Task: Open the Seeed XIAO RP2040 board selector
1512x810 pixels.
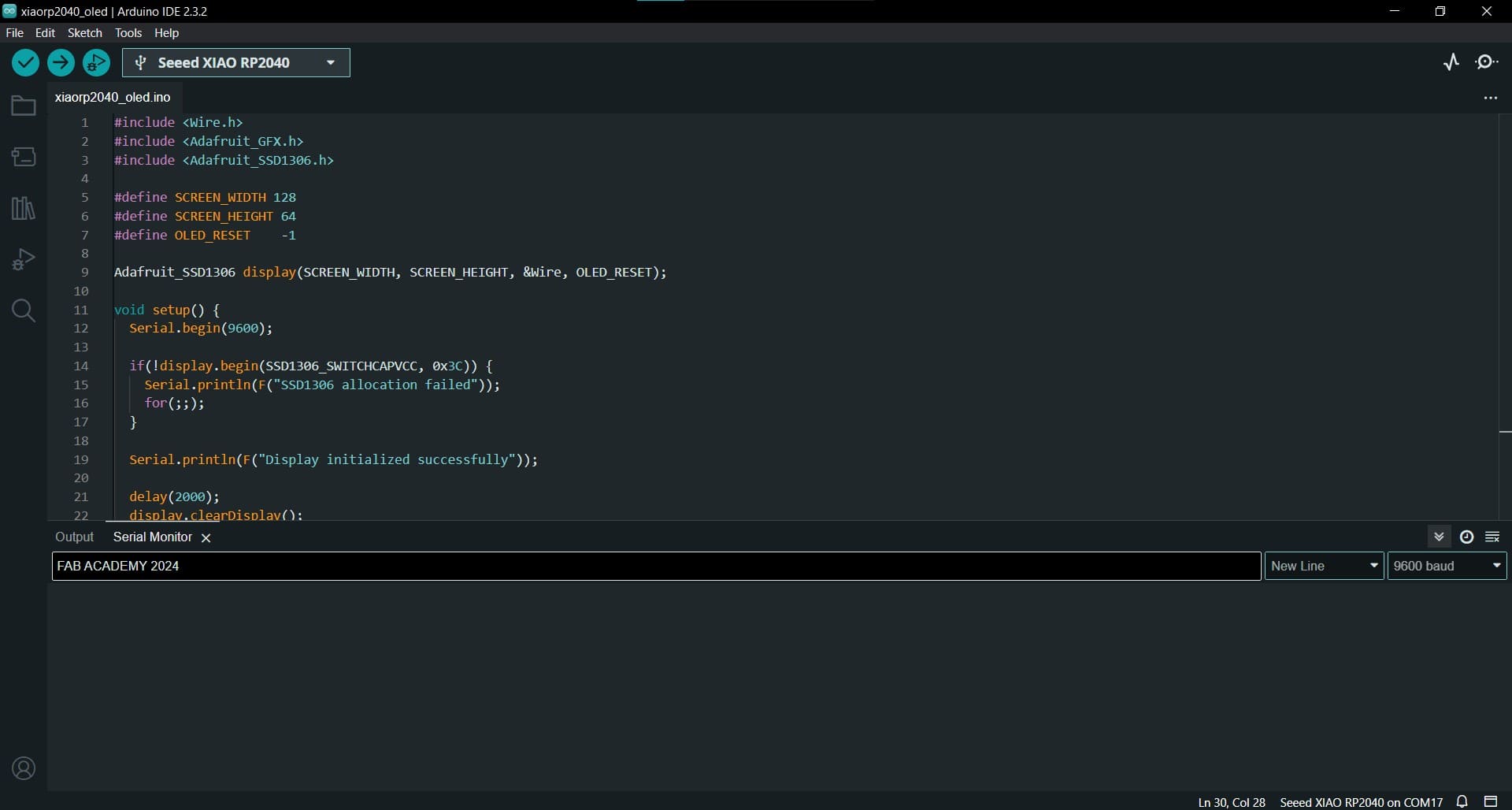Action: coord(236,62)
